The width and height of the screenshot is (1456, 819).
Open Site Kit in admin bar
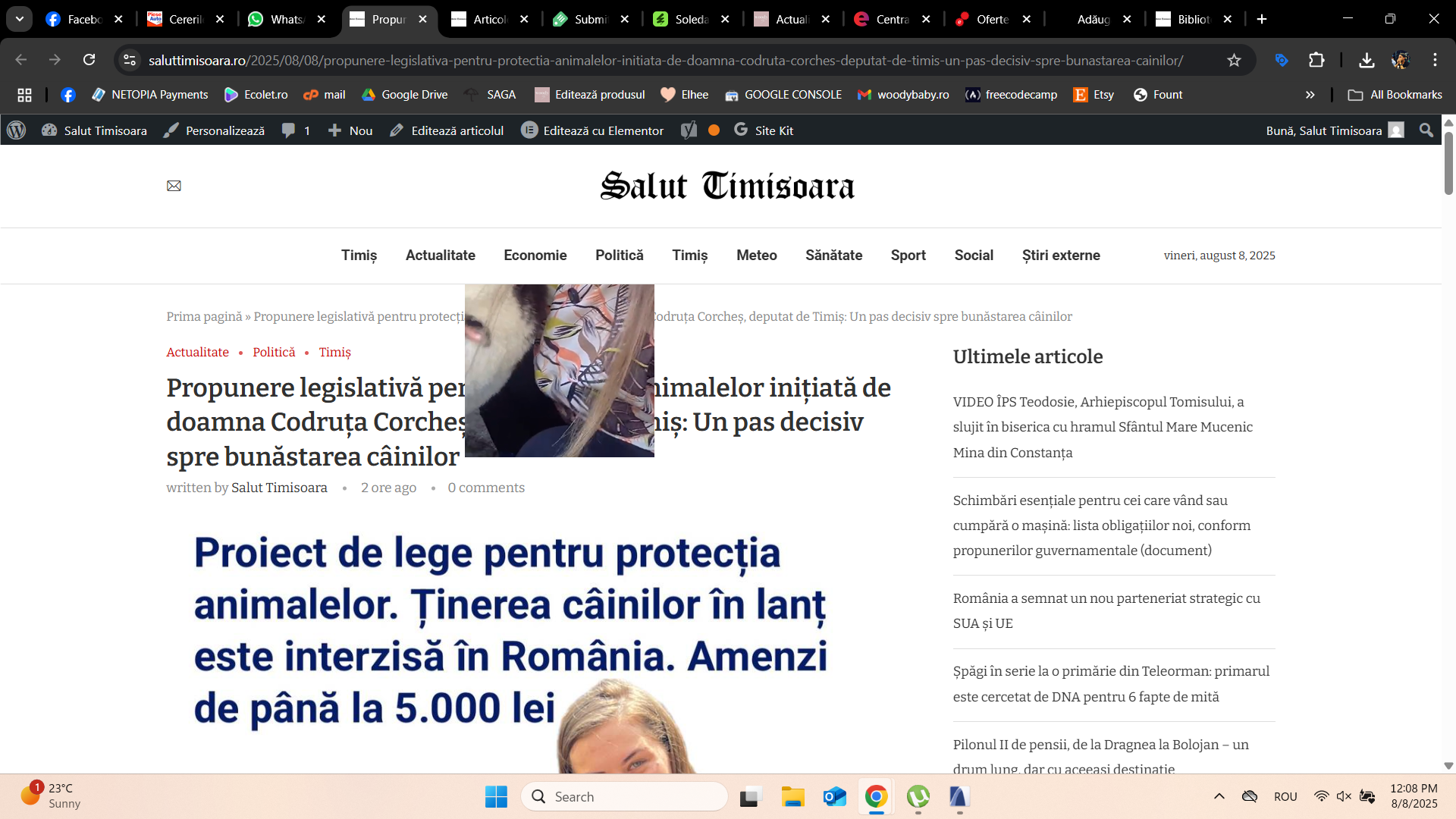coord(764,130)
